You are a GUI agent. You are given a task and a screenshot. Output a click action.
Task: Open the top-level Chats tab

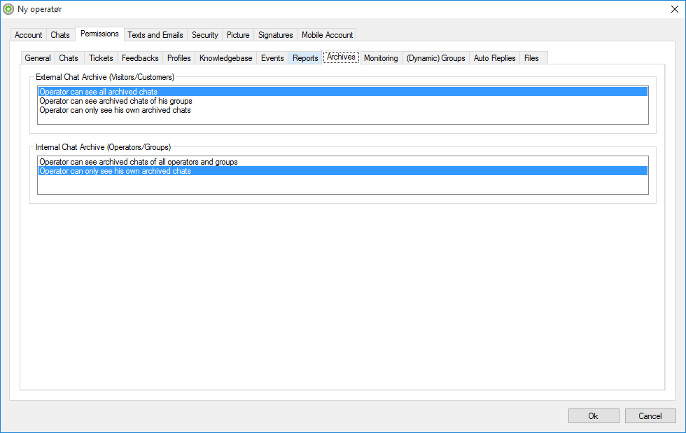click(x=60, y=35)
